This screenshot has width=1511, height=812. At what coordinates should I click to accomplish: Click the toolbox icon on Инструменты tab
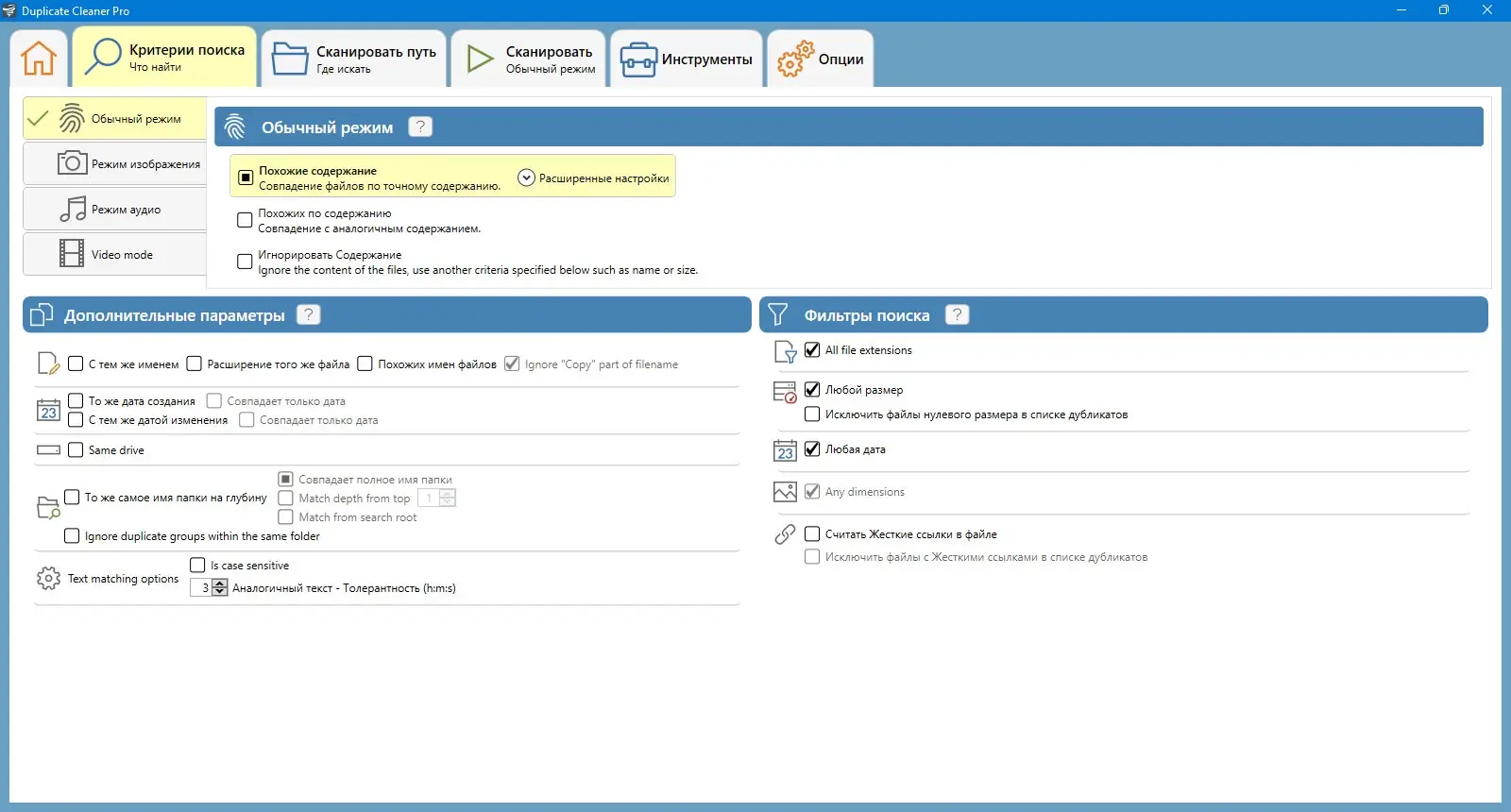click(638, 59)
